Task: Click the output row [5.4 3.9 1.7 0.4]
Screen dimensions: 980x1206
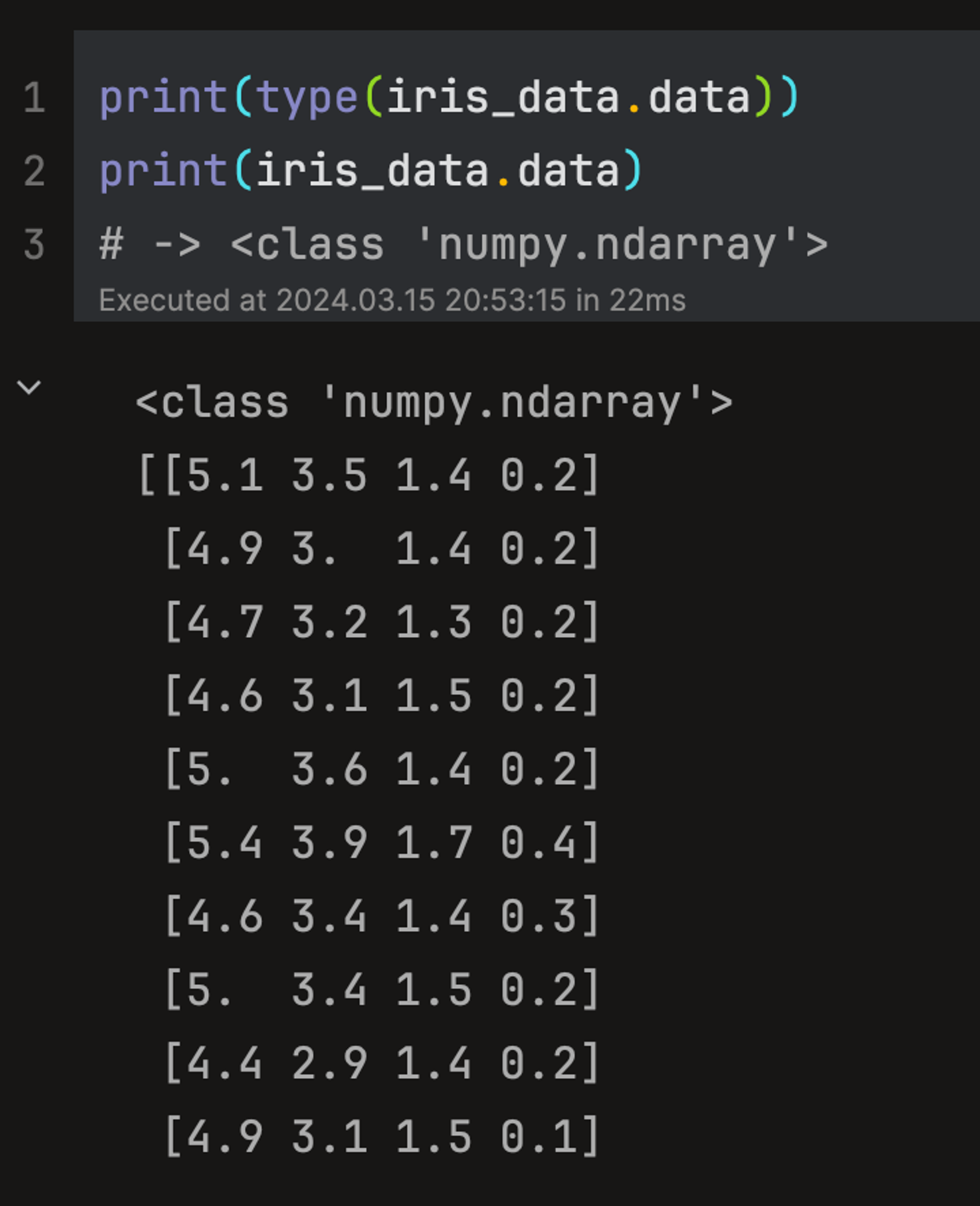Action: [x=382, y=843]
